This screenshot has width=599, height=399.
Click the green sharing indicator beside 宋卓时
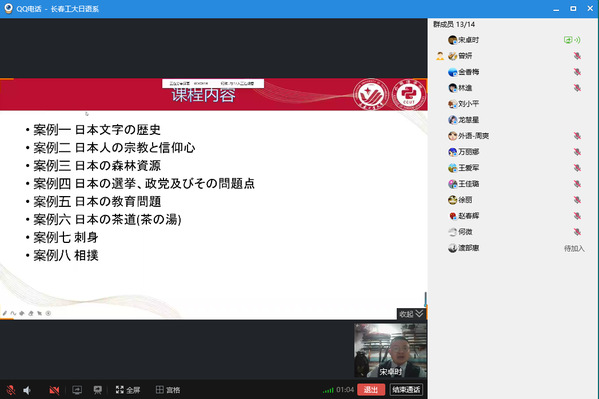(x=572, y=40)
